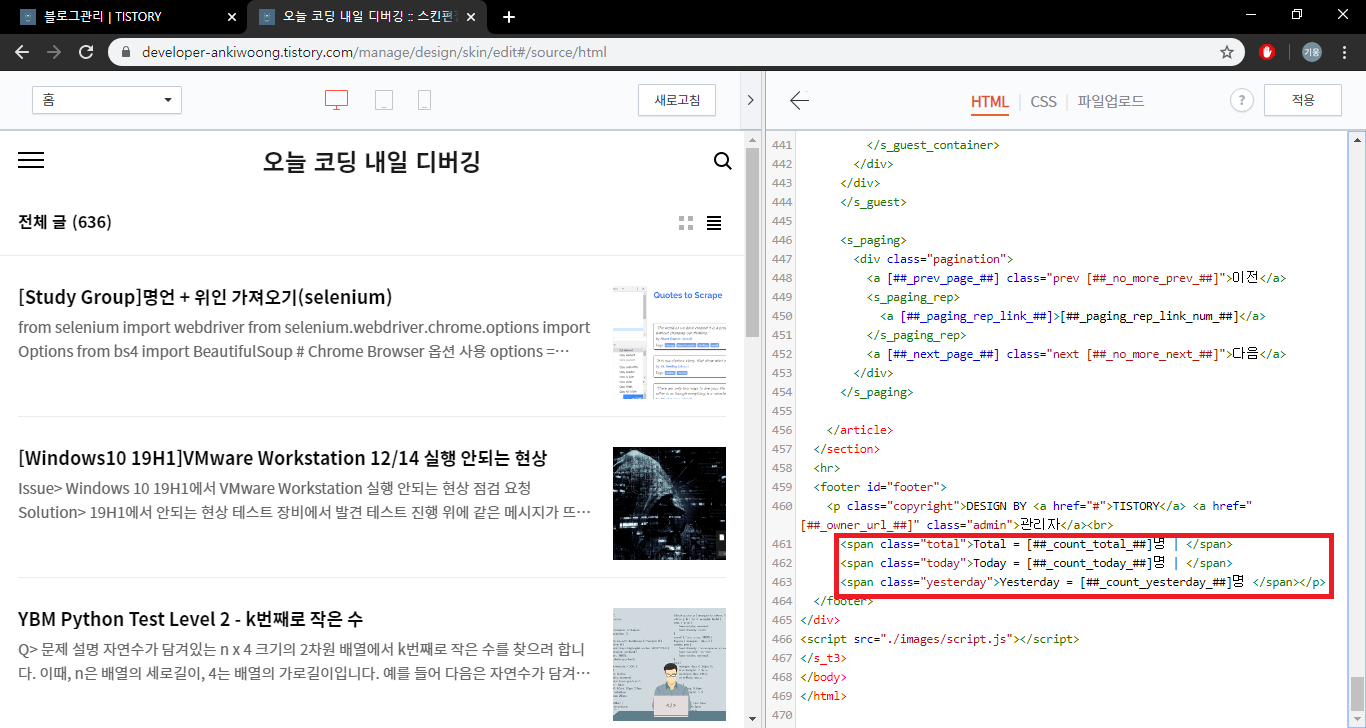This screenshot has width=1366, height=728.
Task: Click the programmer illustration thumbnail
Action: pos(669,664)
